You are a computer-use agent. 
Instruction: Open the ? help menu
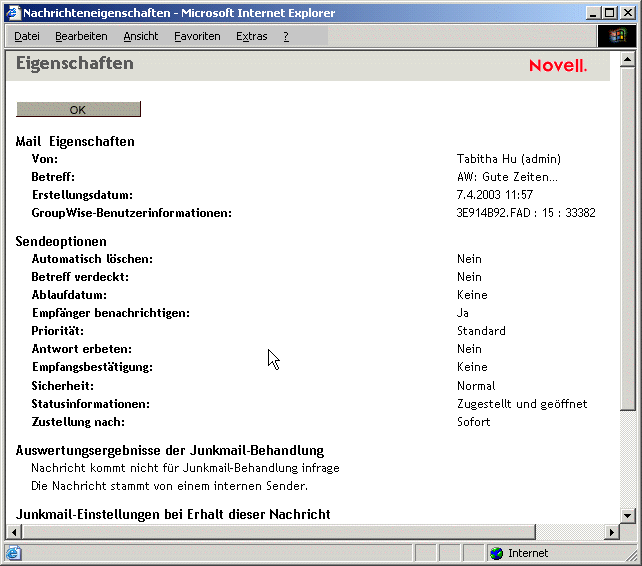[x=286, y=36]
